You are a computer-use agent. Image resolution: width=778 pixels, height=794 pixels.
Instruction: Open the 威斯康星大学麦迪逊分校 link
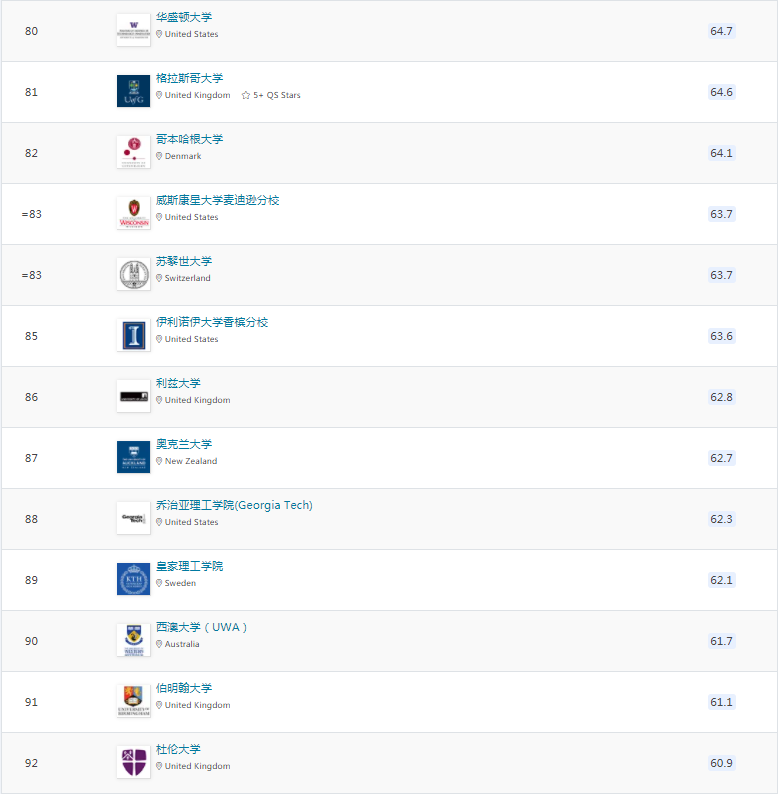pyautogui.click(x=218, y=200)
